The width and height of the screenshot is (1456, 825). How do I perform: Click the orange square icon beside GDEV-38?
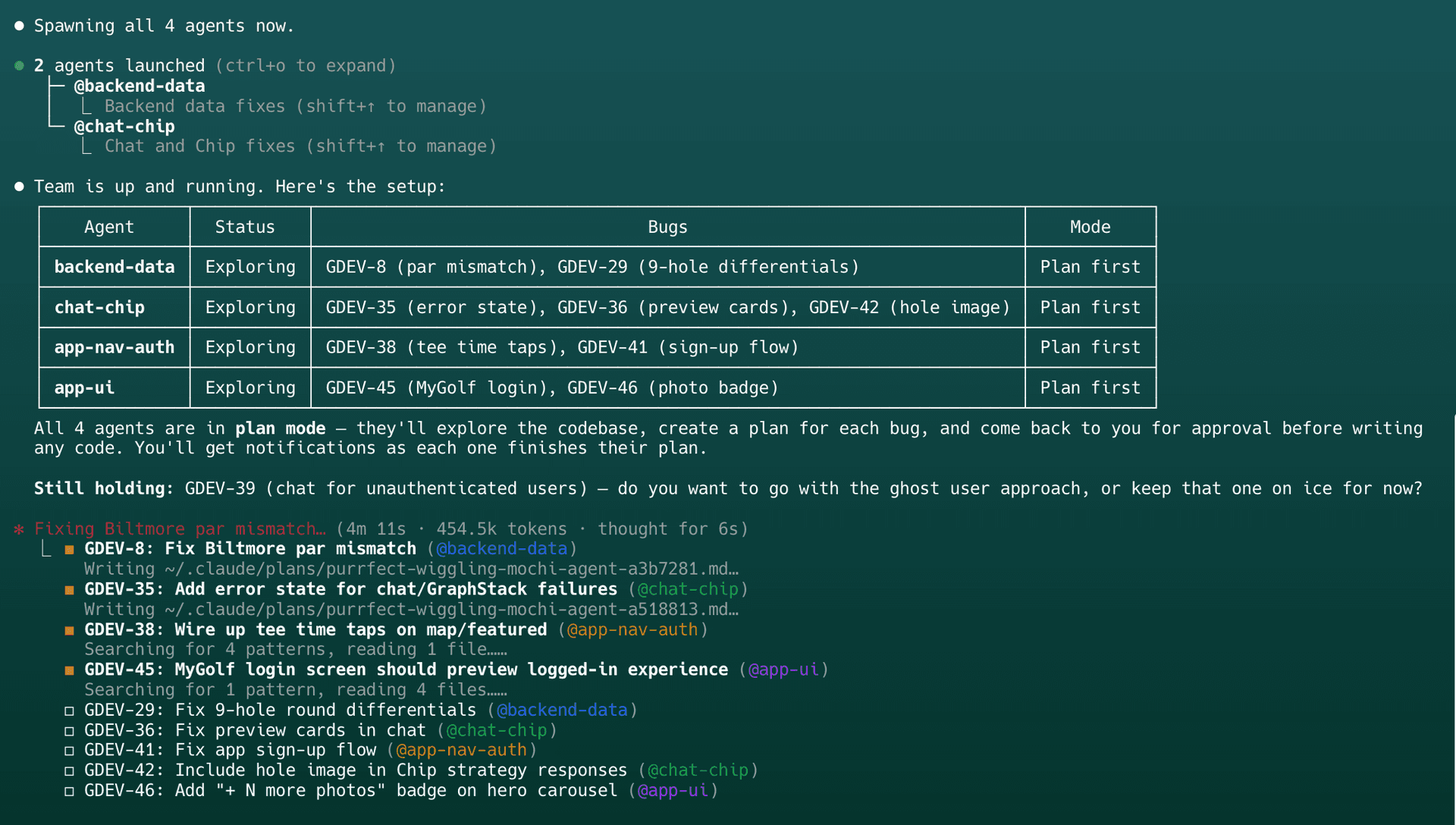pos(69,629)
